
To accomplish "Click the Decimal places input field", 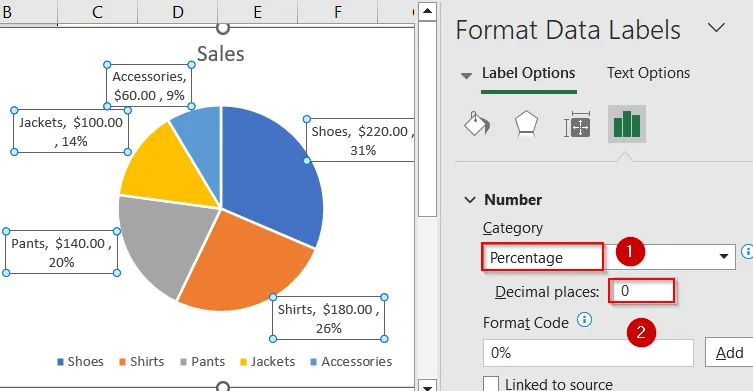I will 642,291.
